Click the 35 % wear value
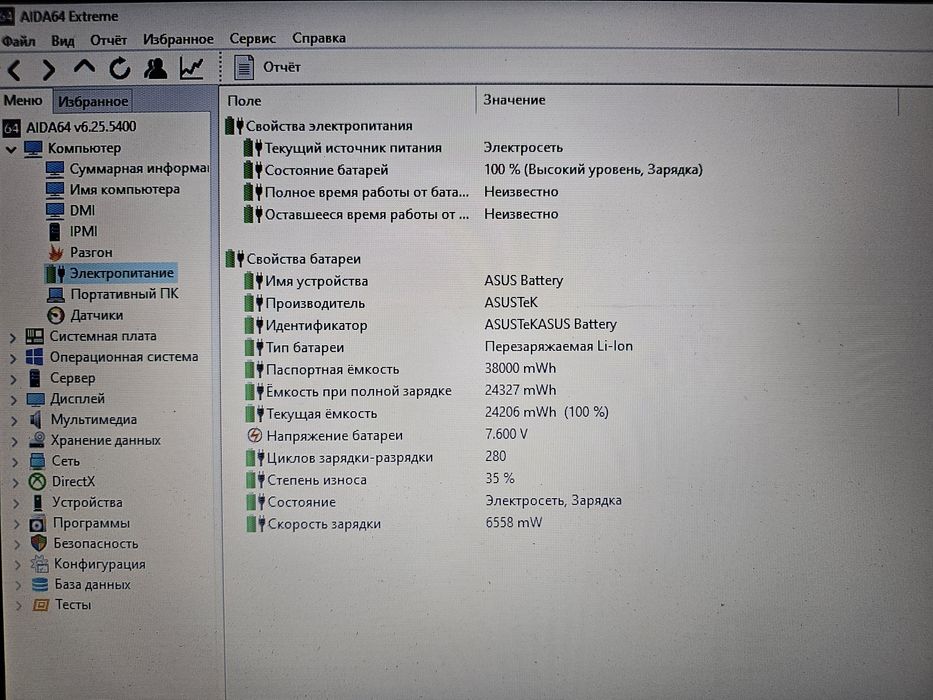Image resolution: width=933 pixels, height=700 pixels. pyautogui.click(x=500, y=479)
